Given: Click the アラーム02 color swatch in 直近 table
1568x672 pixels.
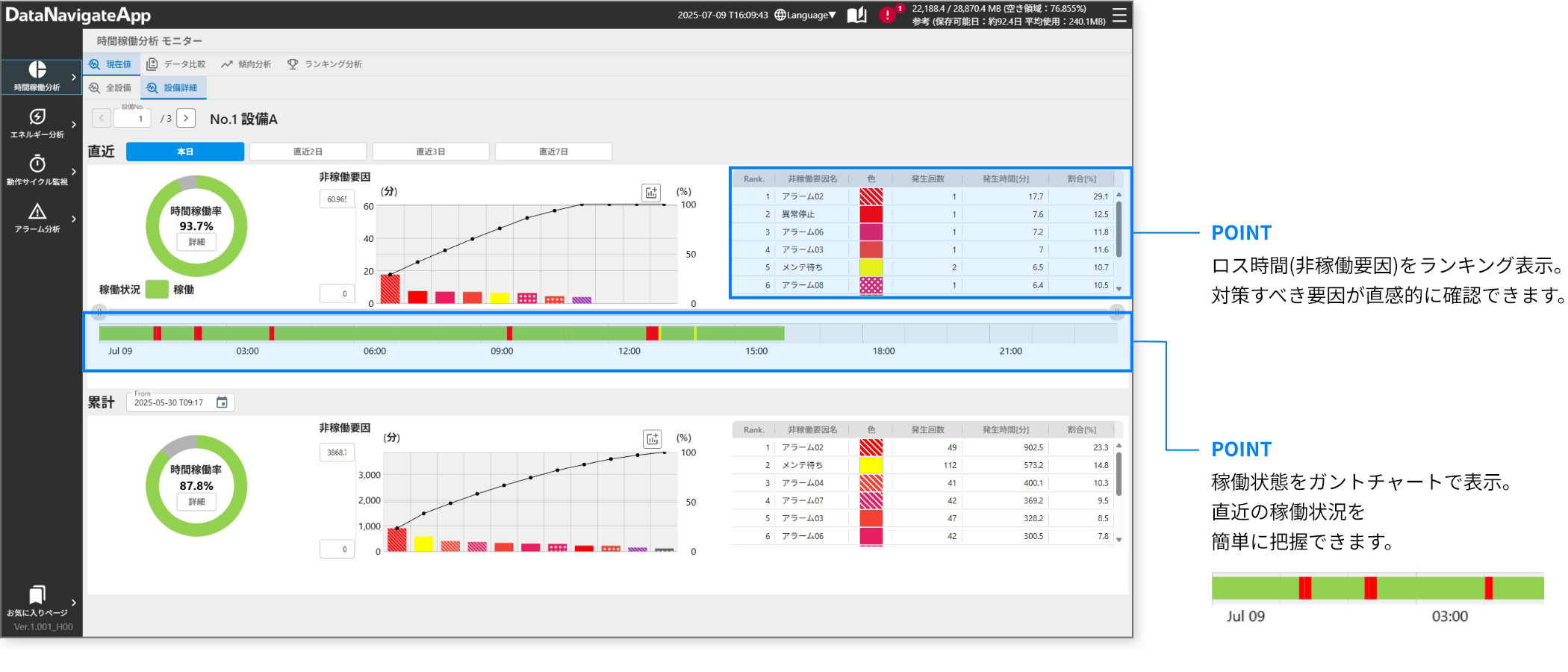Looking at the screenshot, I should (x=871, y=196).
